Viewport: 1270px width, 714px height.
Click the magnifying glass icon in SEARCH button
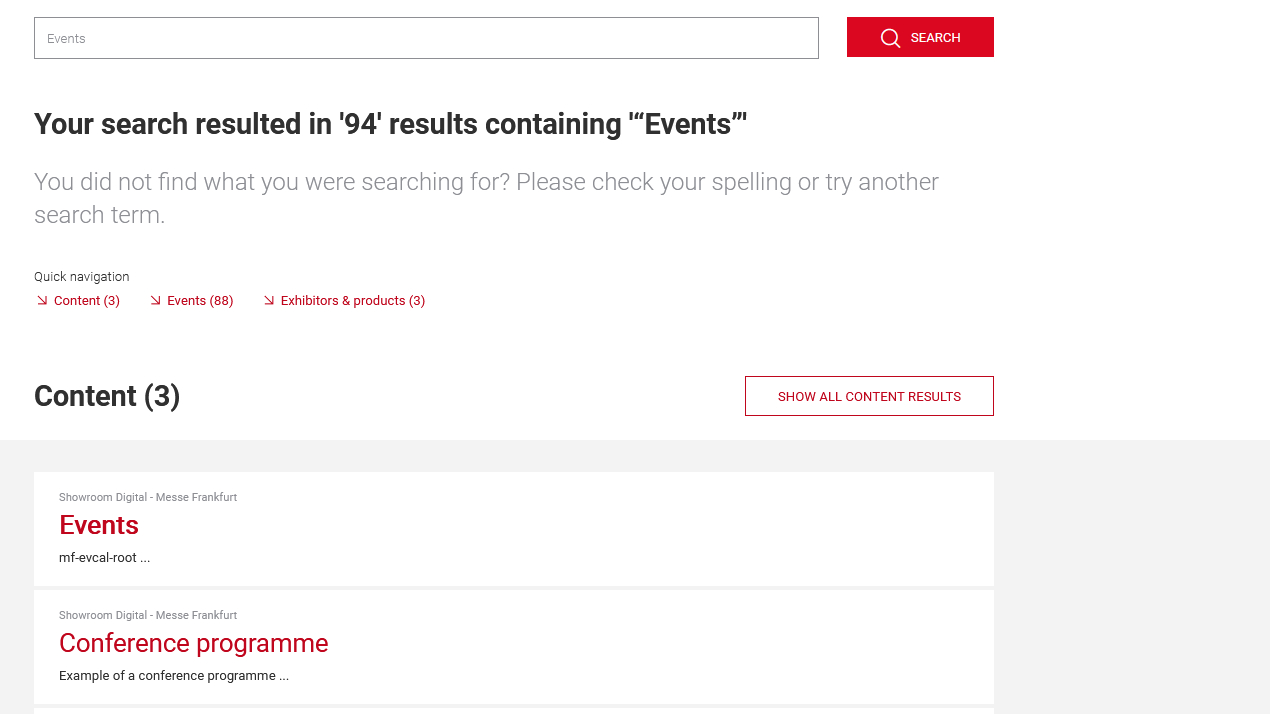click(890, 37)
